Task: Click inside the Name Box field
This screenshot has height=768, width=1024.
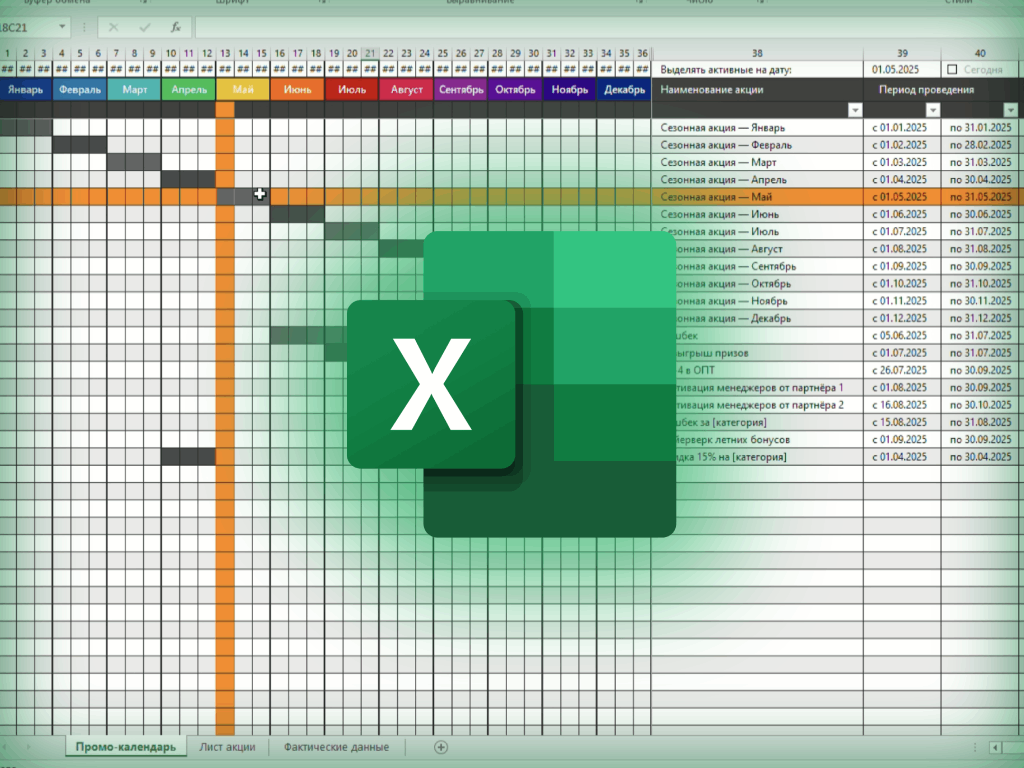Action: click(x=26, y=27)
